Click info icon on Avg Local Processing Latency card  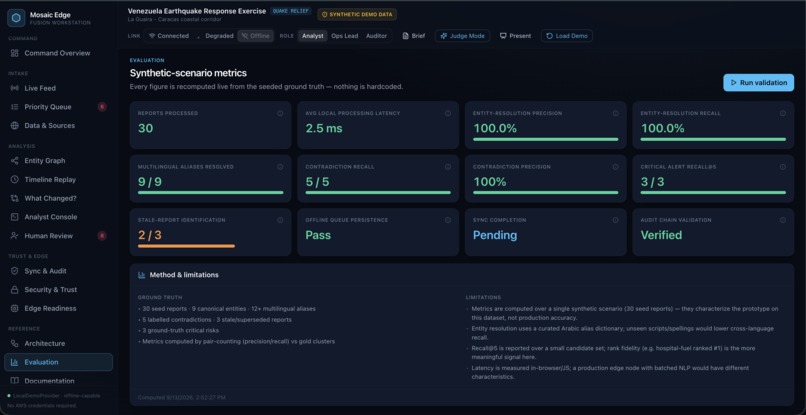(x=448, y=113)
